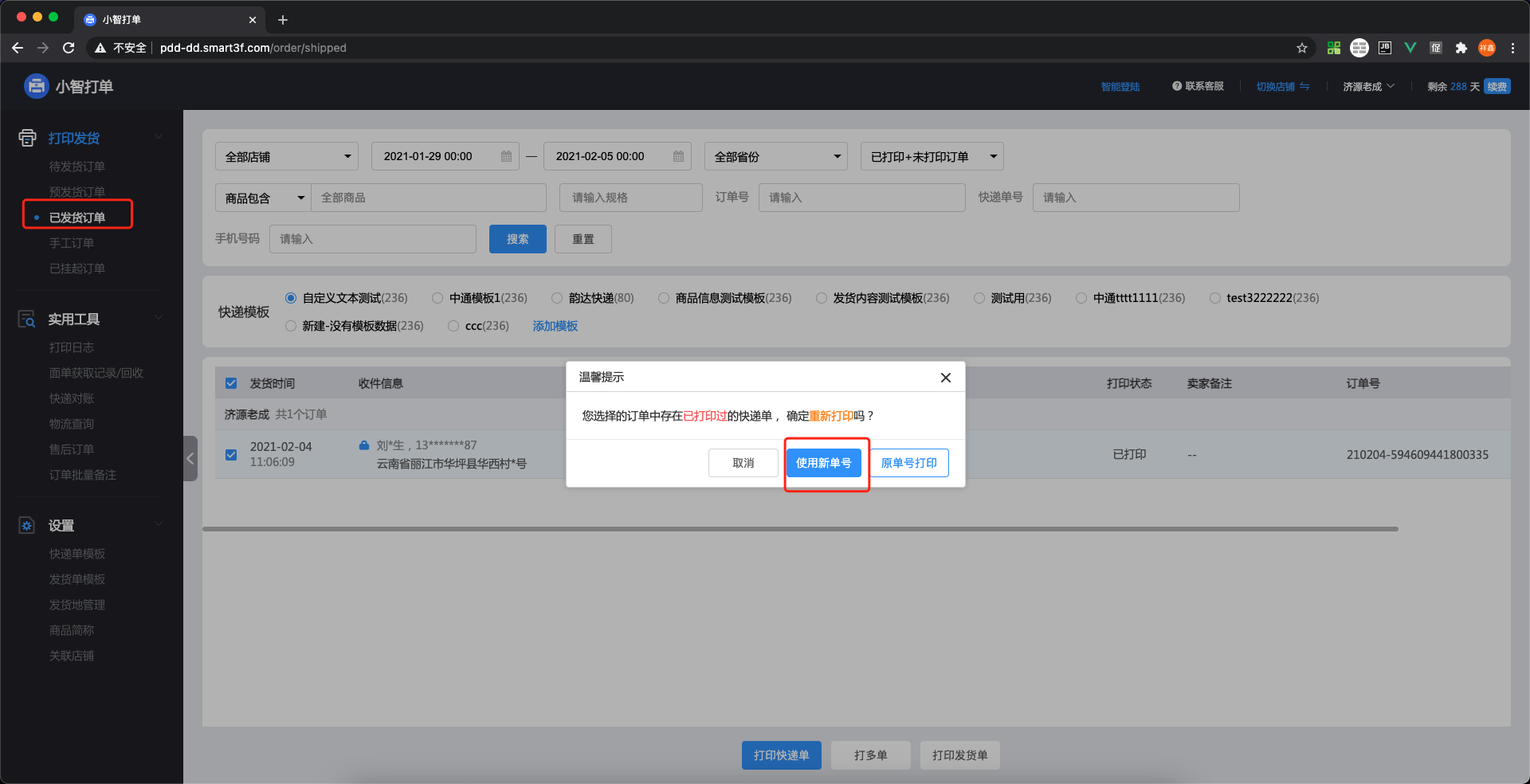Click the green V (Vue) extension icon
This screenshot has height=784, width=1530.
click(1410, 48)
